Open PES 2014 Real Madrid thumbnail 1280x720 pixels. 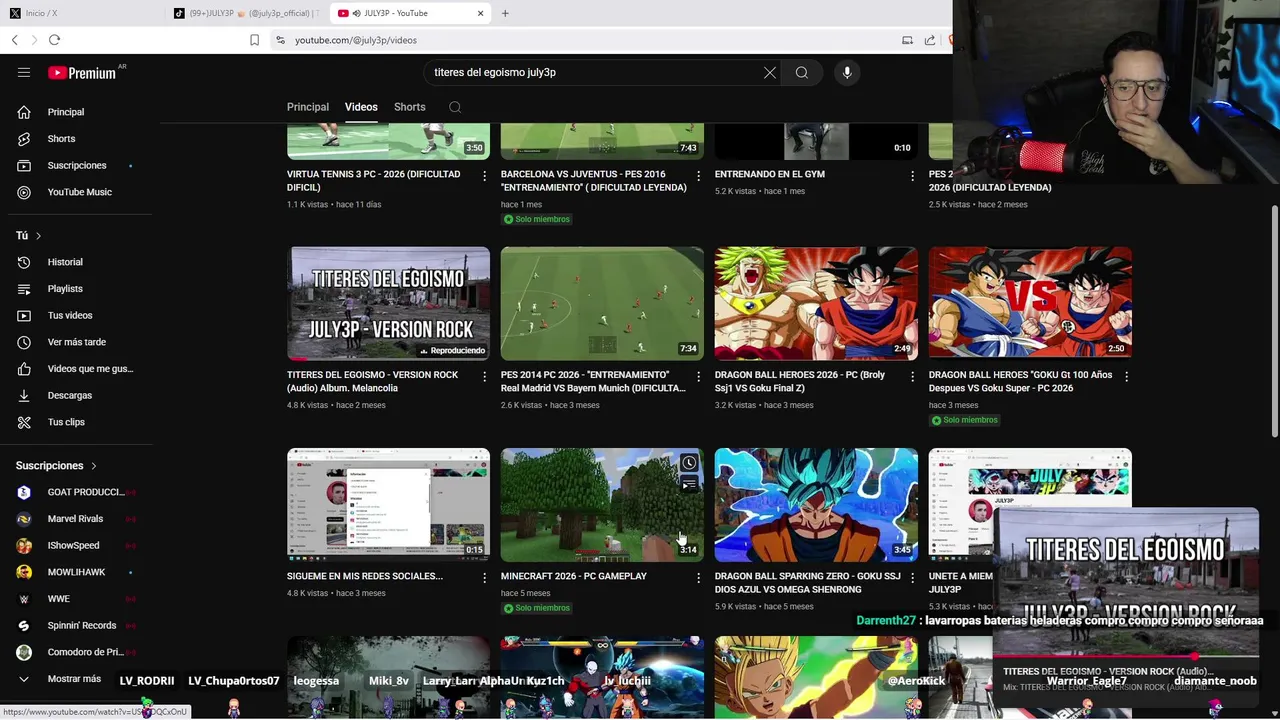(602, 303)
